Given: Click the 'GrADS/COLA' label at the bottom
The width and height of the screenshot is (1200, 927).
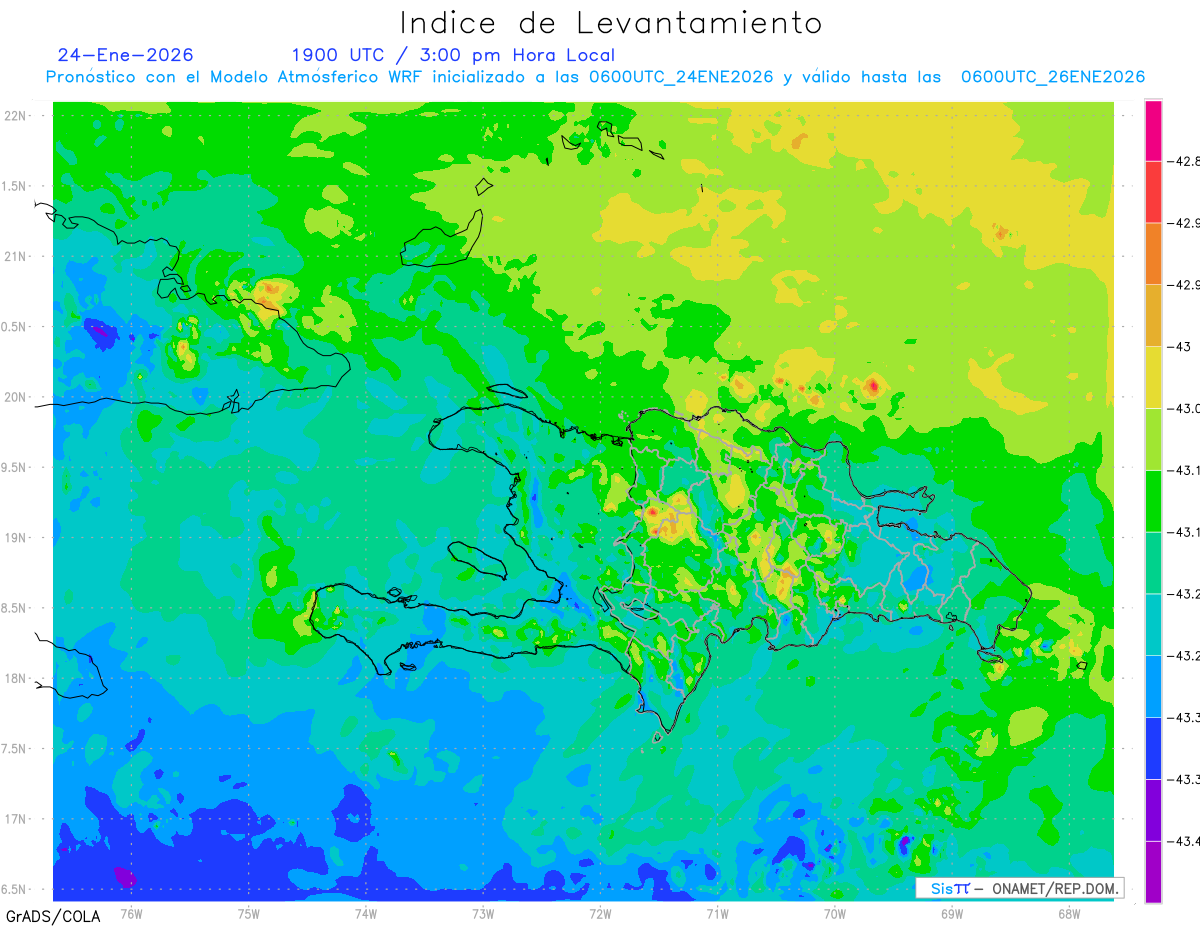Looking at the screenshot, I should point(53,916).
